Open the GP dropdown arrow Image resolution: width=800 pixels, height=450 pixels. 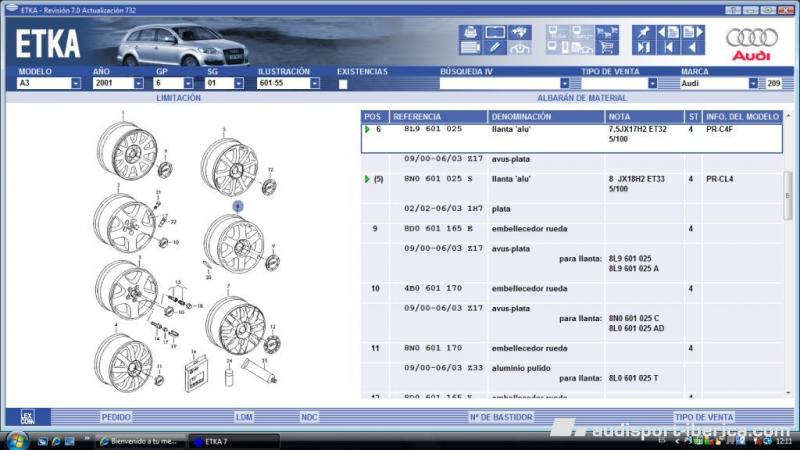click(188, 83)
